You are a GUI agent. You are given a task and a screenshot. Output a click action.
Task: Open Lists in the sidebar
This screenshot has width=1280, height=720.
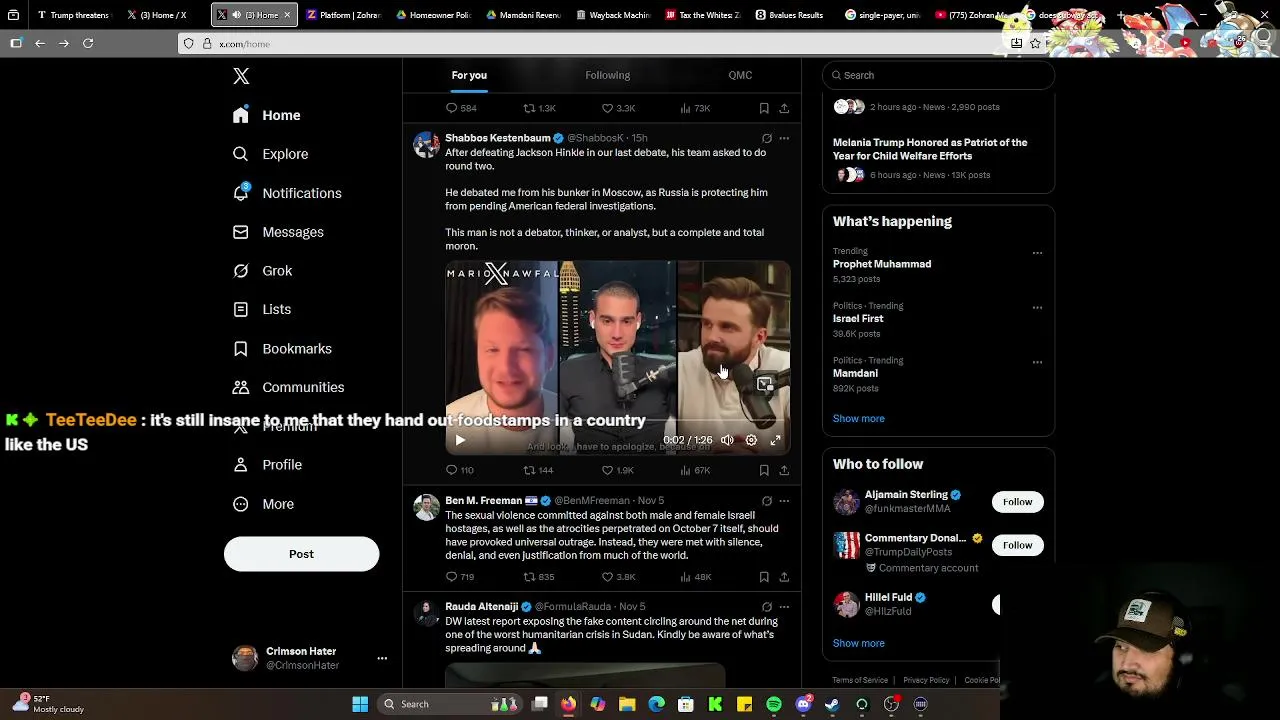click(x=261, y=310)
